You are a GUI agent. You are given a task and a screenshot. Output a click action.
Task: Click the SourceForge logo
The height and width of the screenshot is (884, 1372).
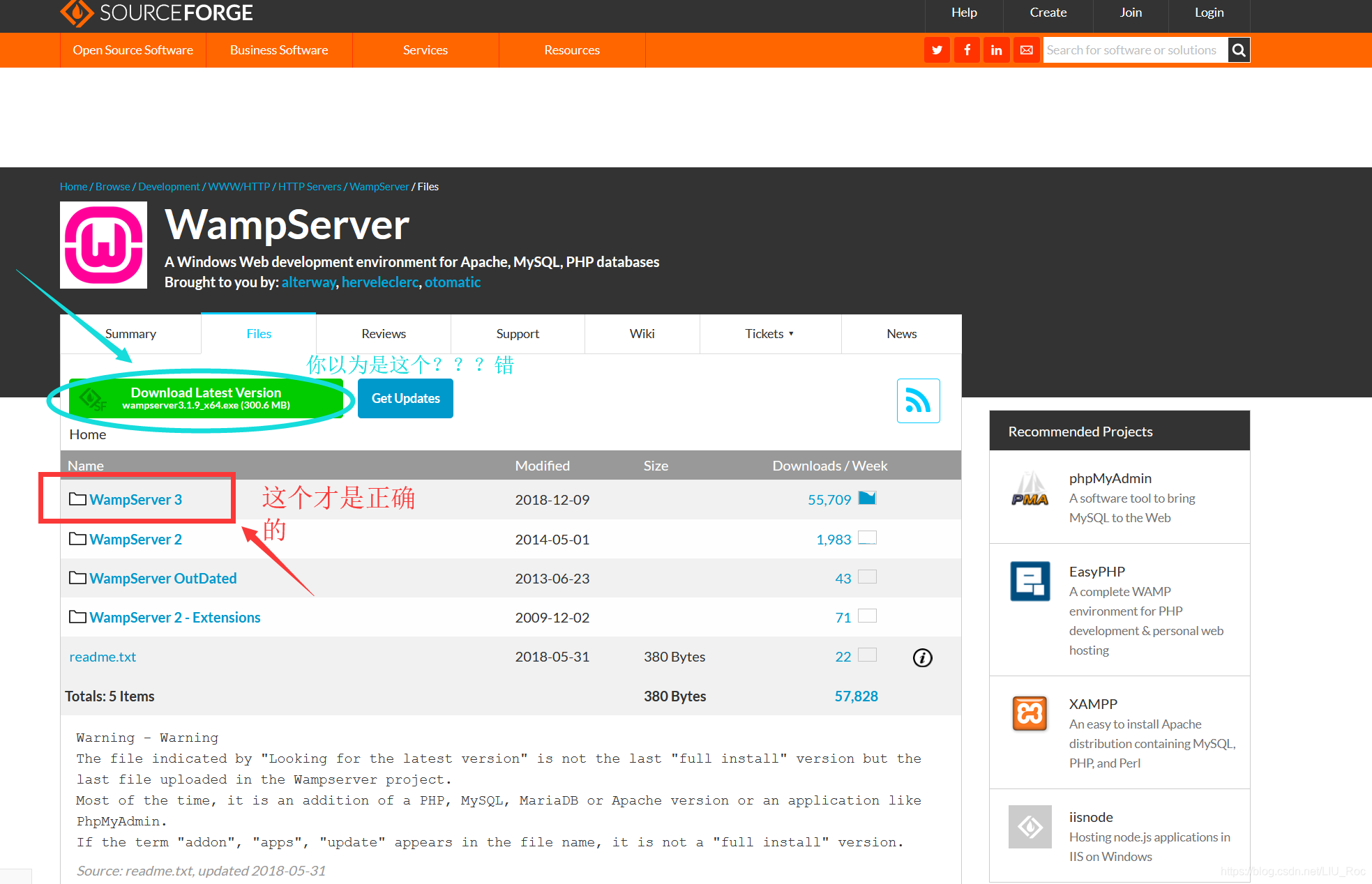point(156,13)
